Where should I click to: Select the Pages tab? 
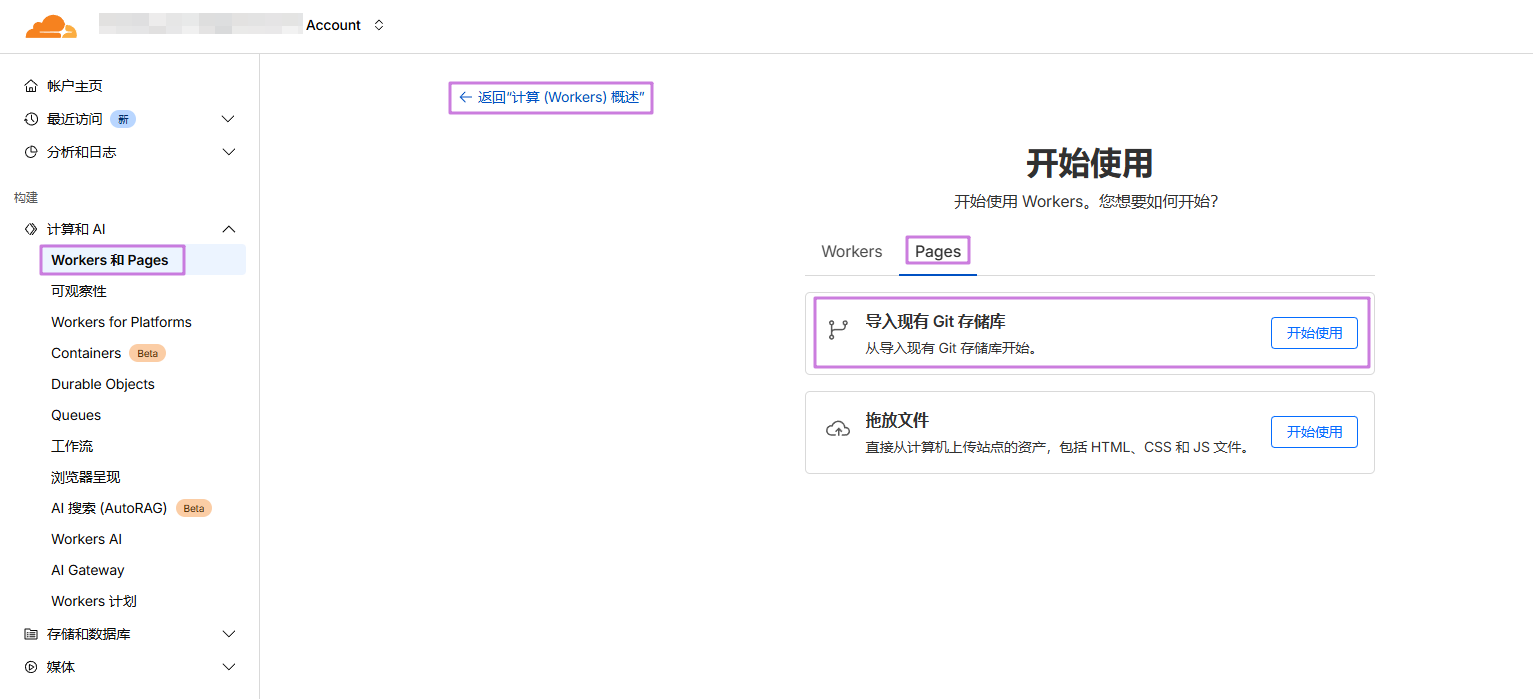pos(938,252)
